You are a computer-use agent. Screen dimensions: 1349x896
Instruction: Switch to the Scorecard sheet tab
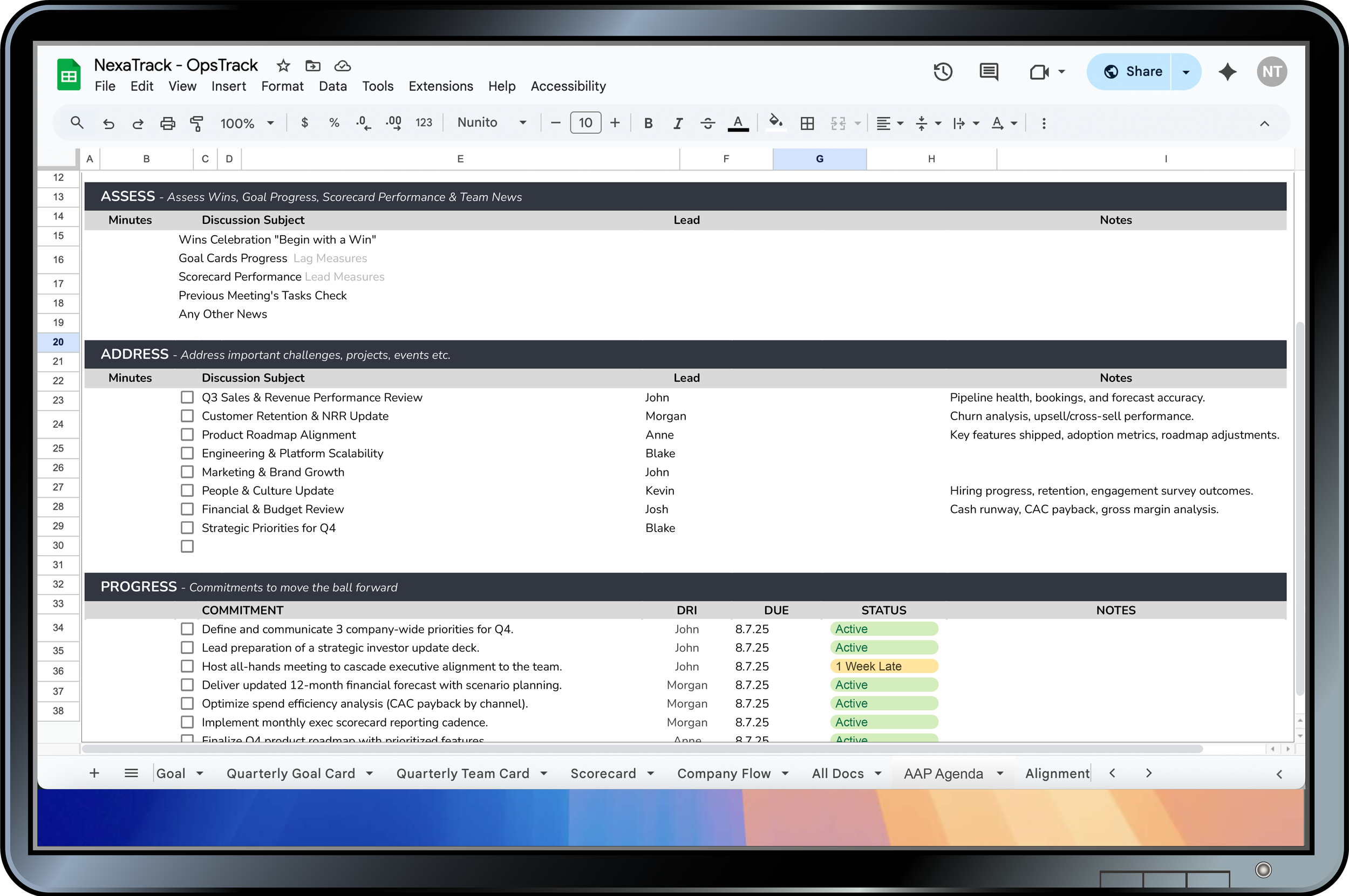click(603, 773)
